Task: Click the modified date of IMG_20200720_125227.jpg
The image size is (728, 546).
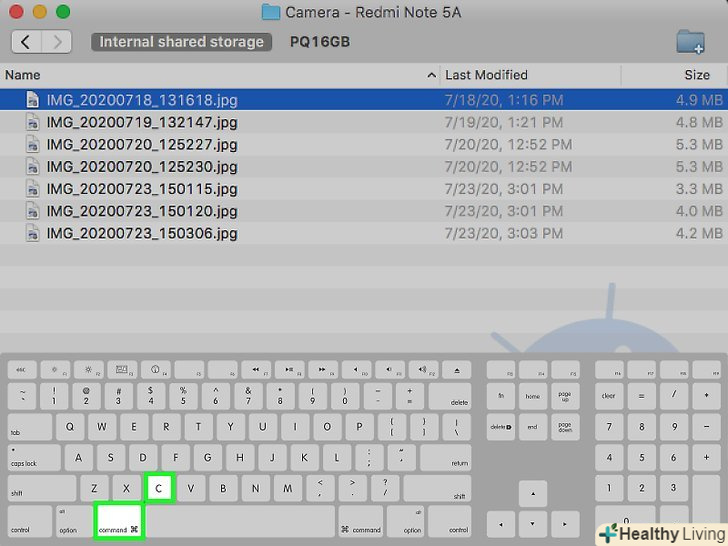Action: [x=508, y=144]
